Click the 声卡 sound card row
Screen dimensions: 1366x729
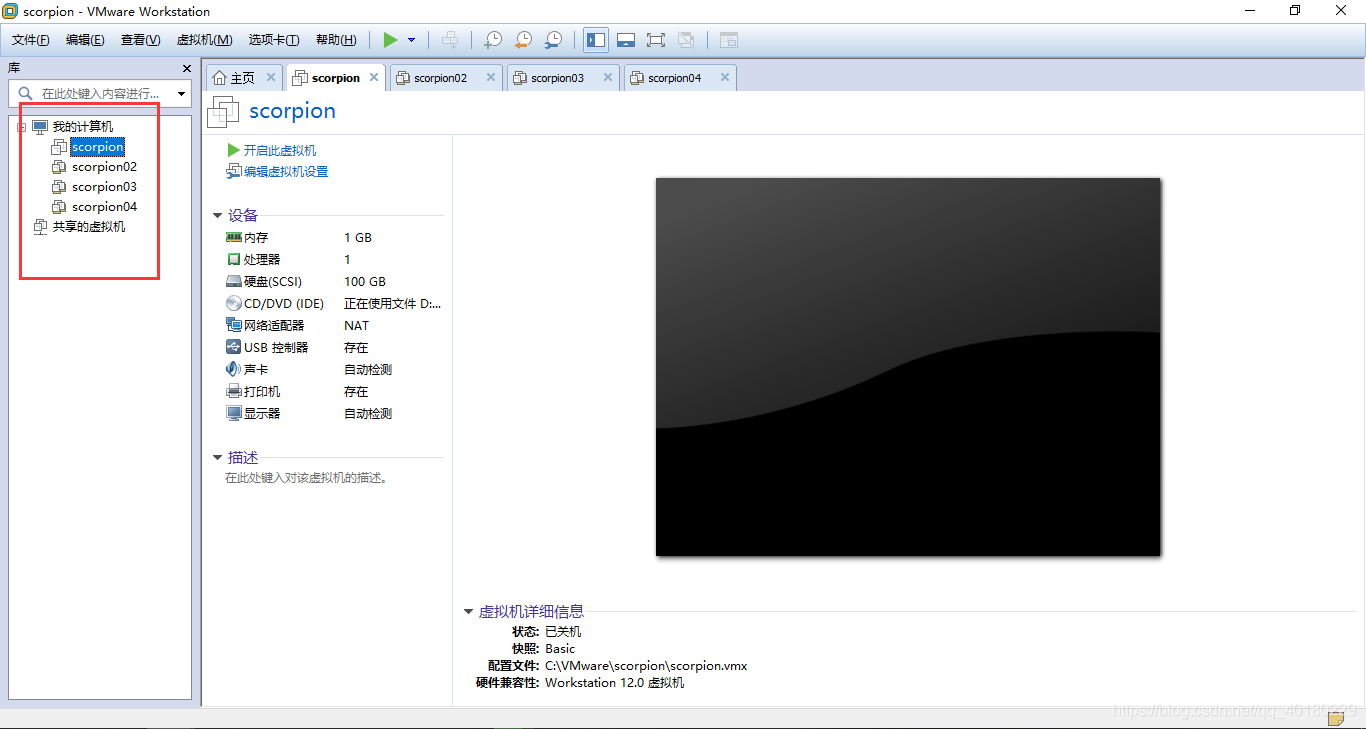coord(334,370)
